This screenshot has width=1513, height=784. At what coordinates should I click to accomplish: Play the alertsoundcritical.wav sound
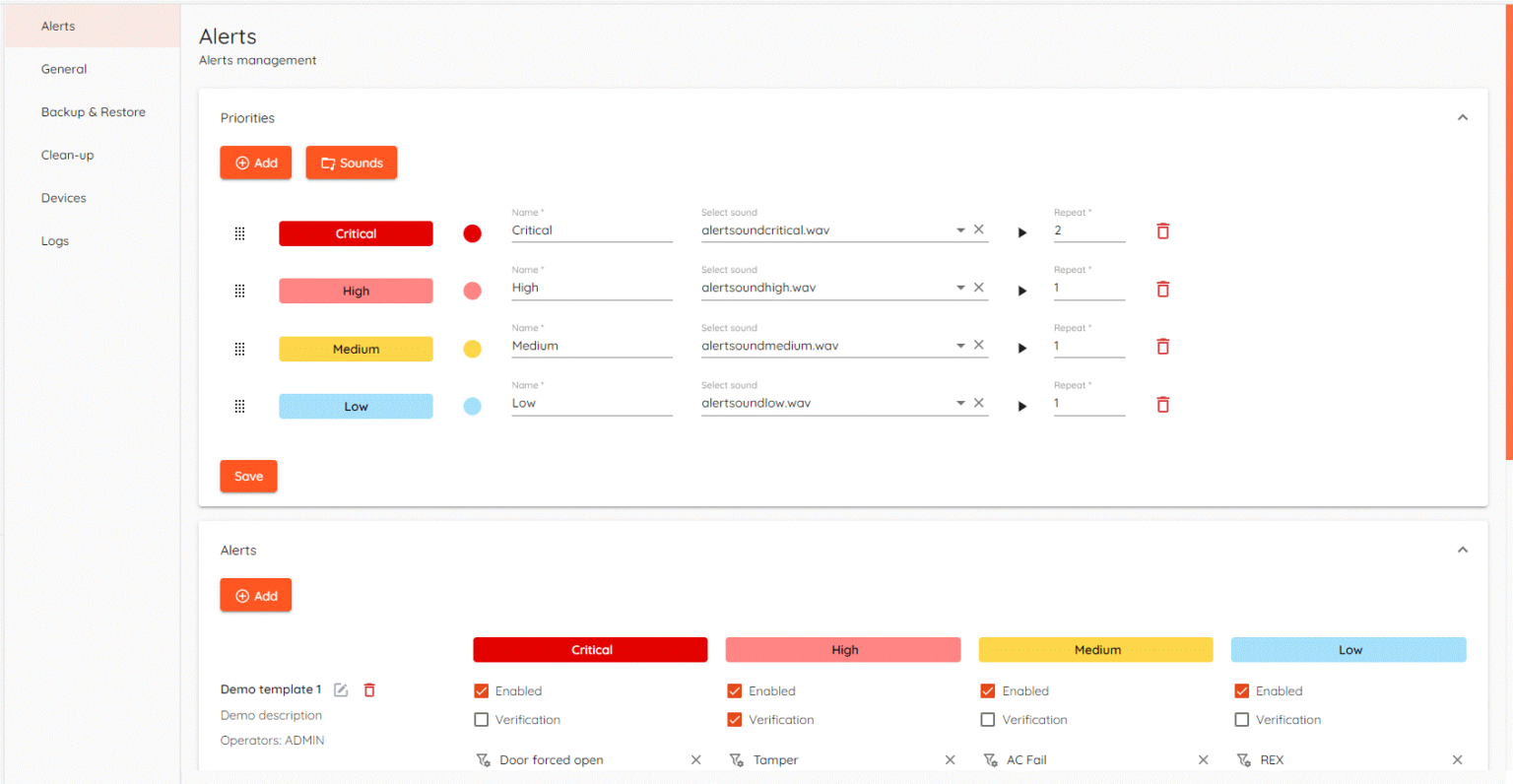[x=1021, y=232]
